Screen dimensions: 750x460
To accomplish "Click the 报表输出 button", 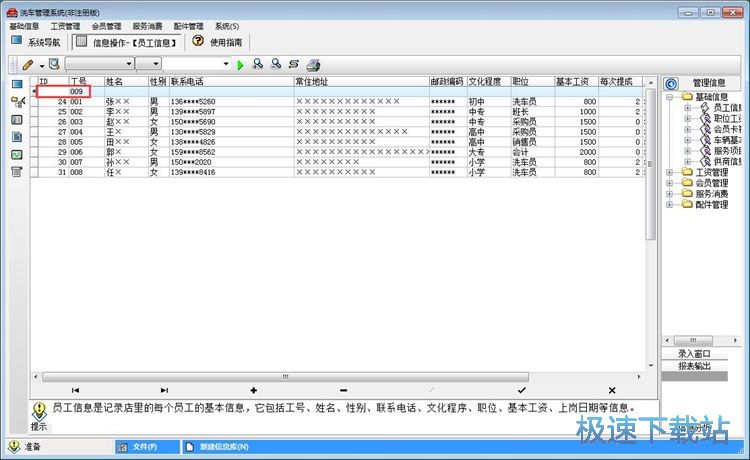I will [695, 366].
